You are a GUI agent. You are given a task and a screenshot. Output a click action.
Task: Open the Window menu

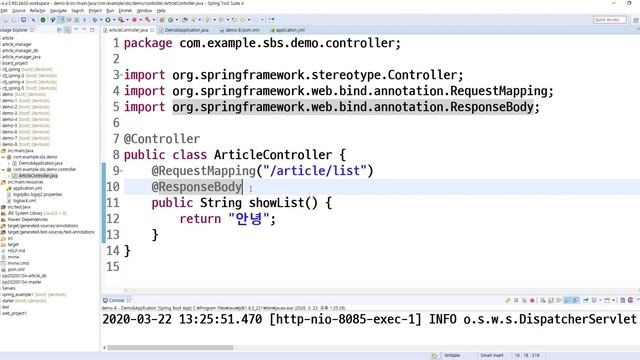coord(144,11)
